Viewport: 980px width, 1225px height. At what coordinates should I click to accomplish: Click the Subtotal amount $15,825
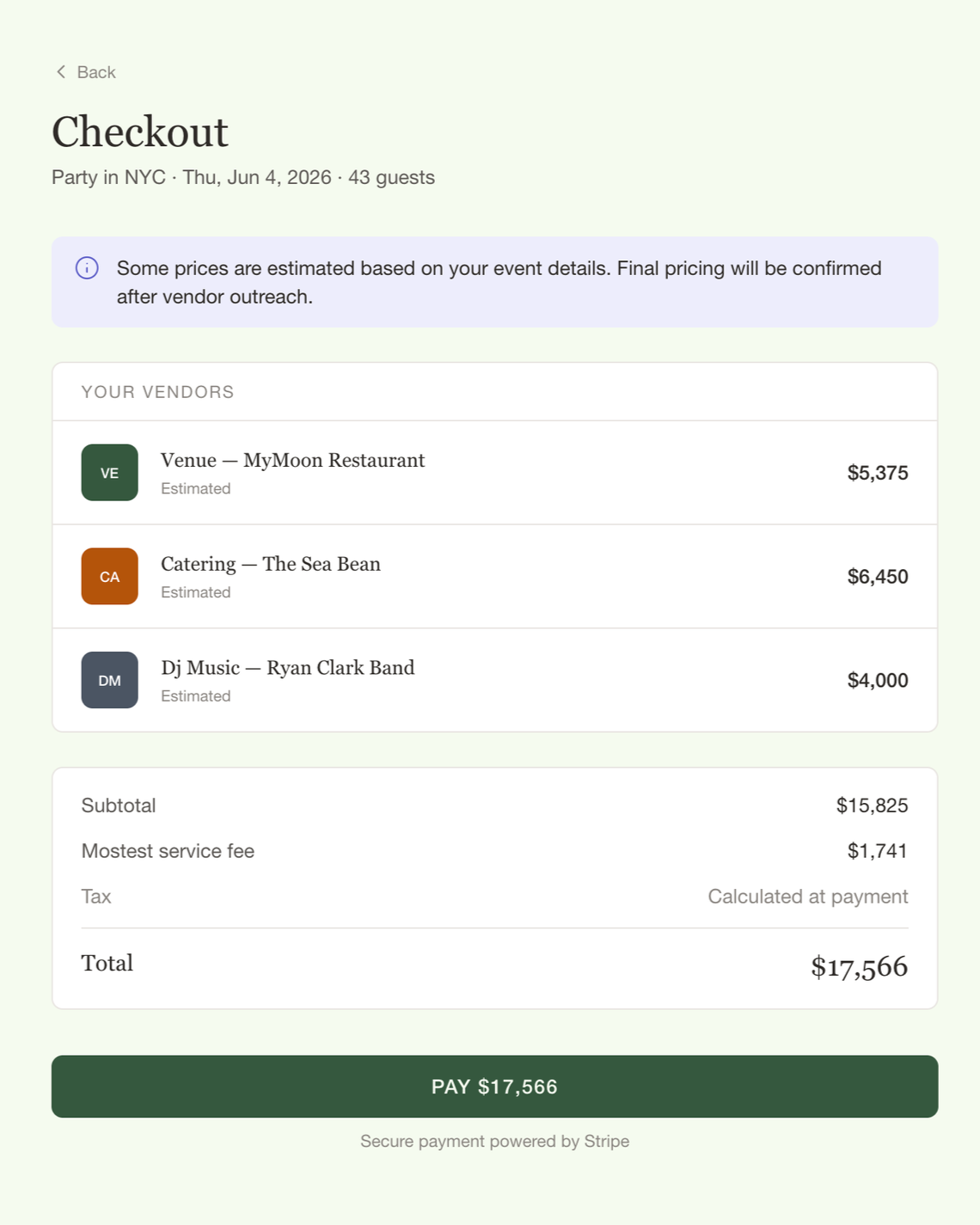click(x=872, y=805)
